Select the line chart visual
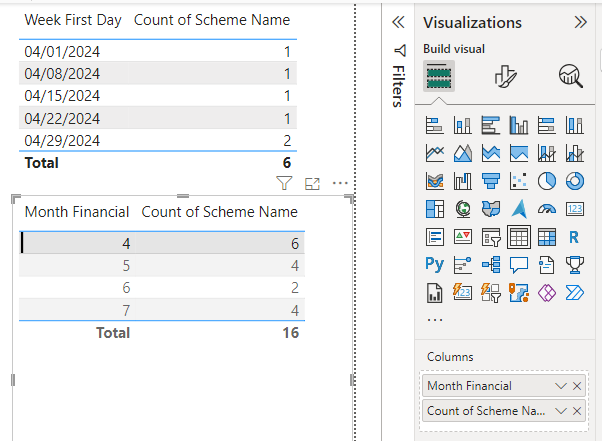The height and width of the screenshot is (441, 602). [x=435, y=153]
